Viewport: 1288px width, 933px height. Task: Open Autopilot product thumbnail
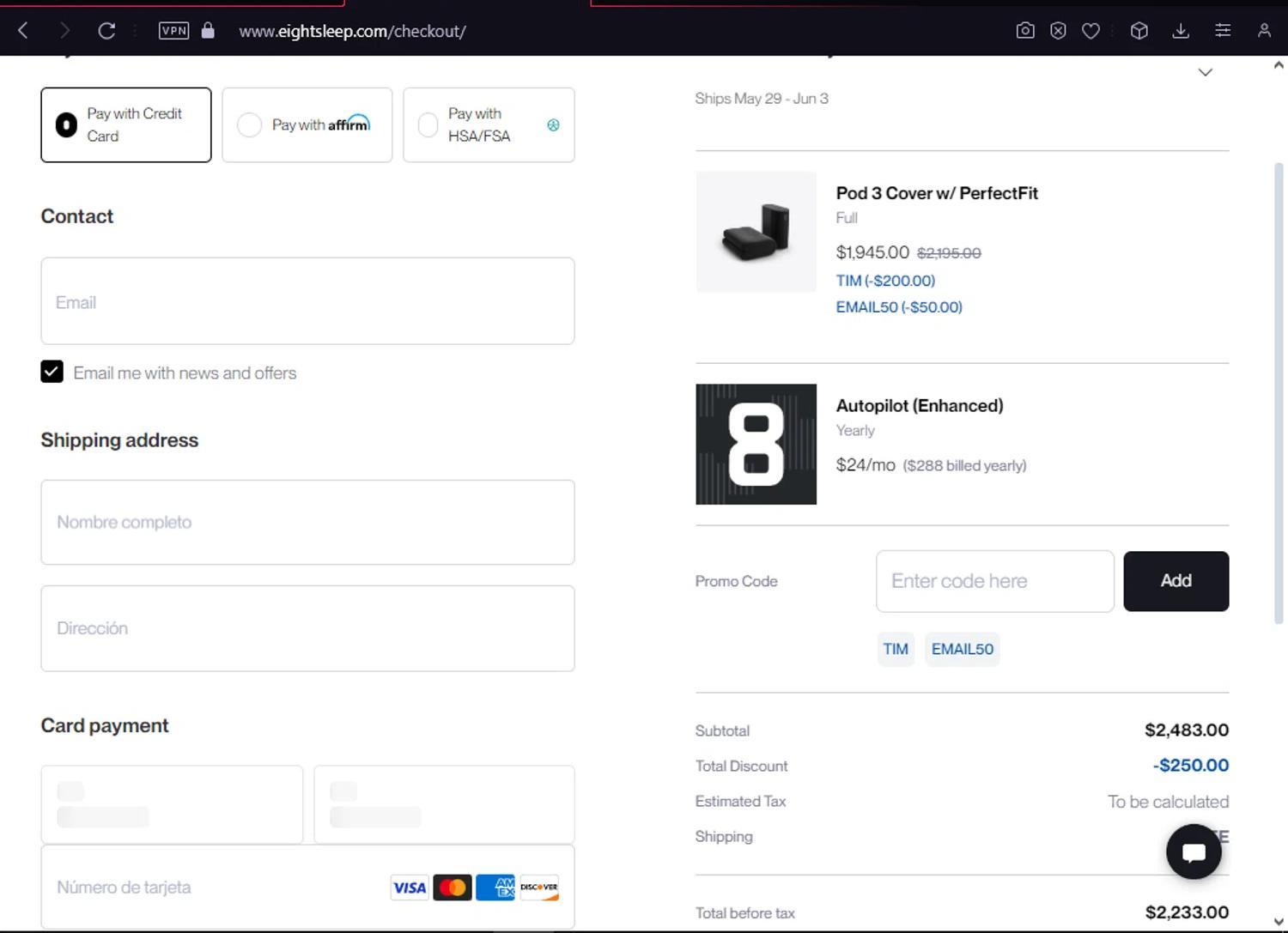click(x=756, y=445)
